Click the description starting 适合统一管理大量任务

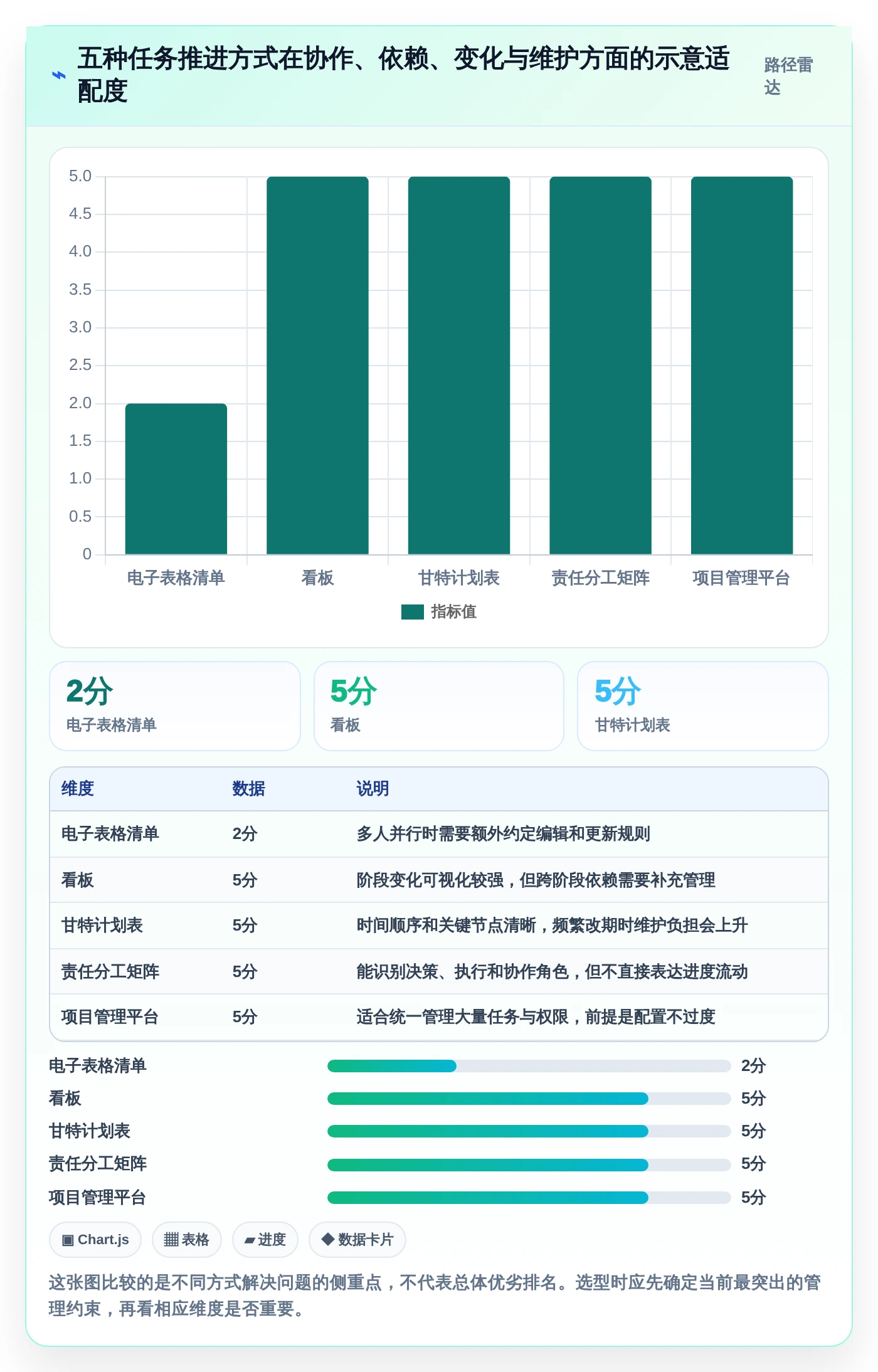coord(536,1017)
